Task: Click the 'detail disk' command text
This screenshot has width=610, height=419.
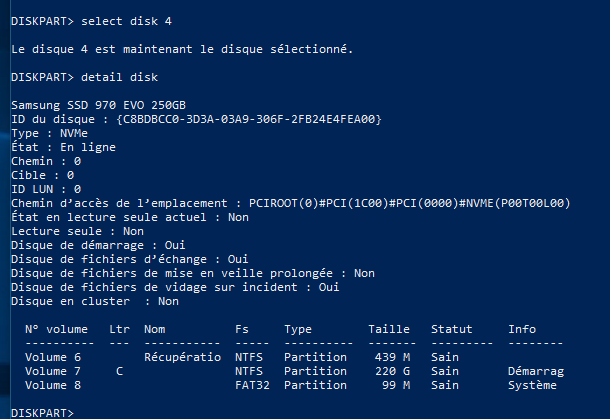Action: click(x=119, y=77)
